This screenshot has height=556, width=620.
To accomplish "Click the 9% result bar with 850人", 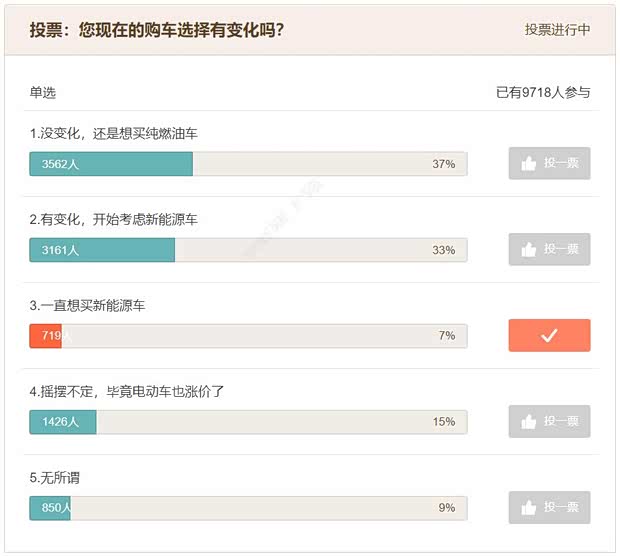I will click(248, 508).
